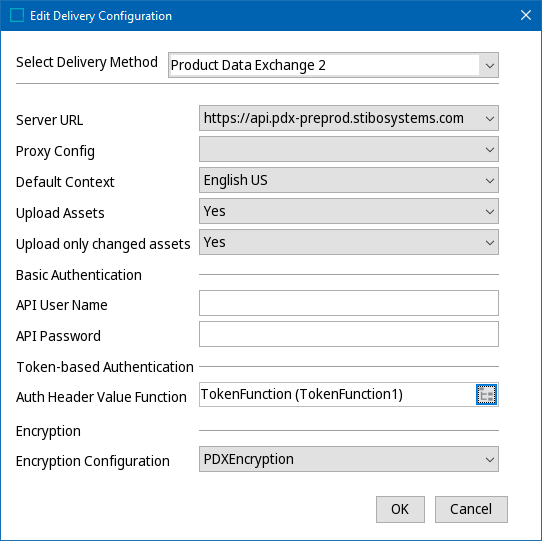Confirm changes with the OK button
The width and height of the screenshot is (542, 541).
400,510
